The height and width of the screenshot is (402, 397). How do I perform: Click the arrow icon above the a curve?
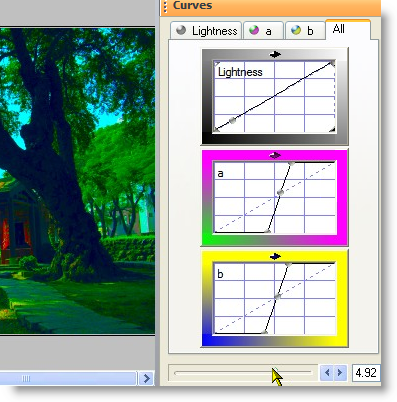click(x=275, y=155)
